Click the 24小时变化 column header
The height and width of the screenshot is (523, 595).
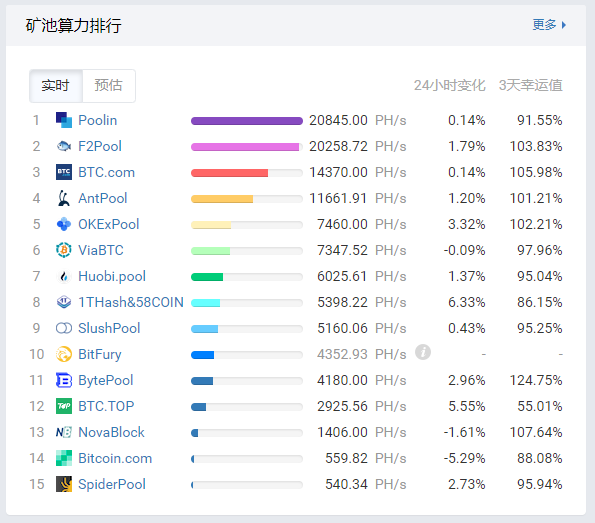tap(449, 85)
